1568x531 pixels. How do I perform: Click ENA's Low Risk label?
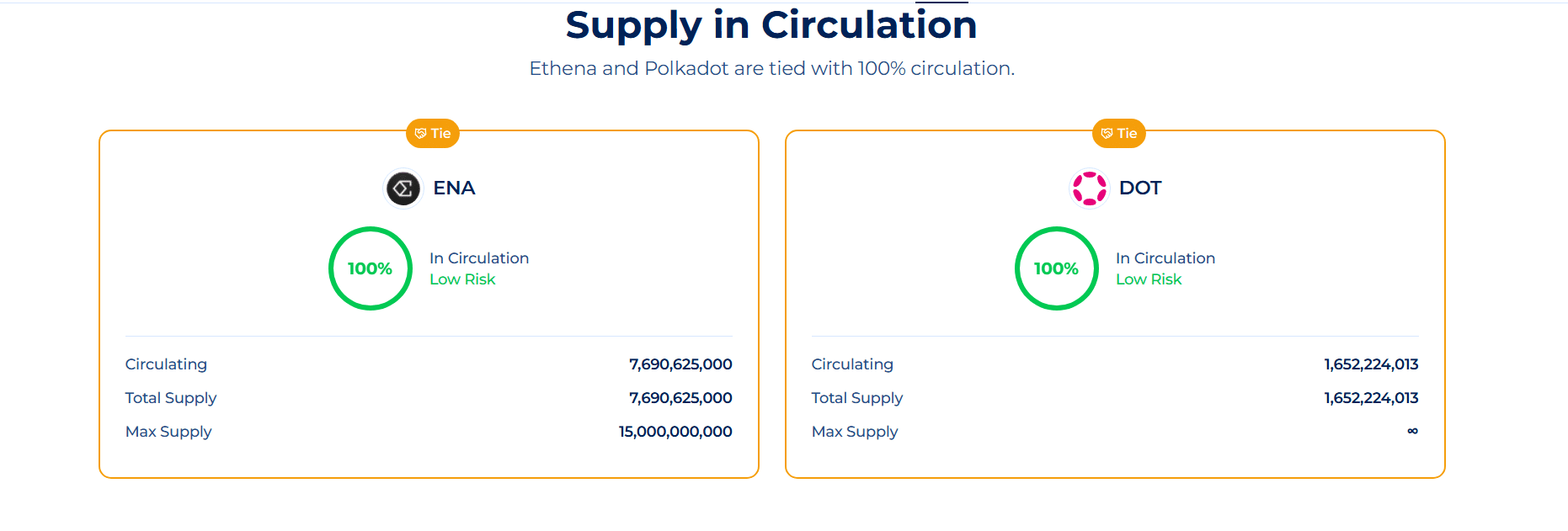(x=462, y=279)
